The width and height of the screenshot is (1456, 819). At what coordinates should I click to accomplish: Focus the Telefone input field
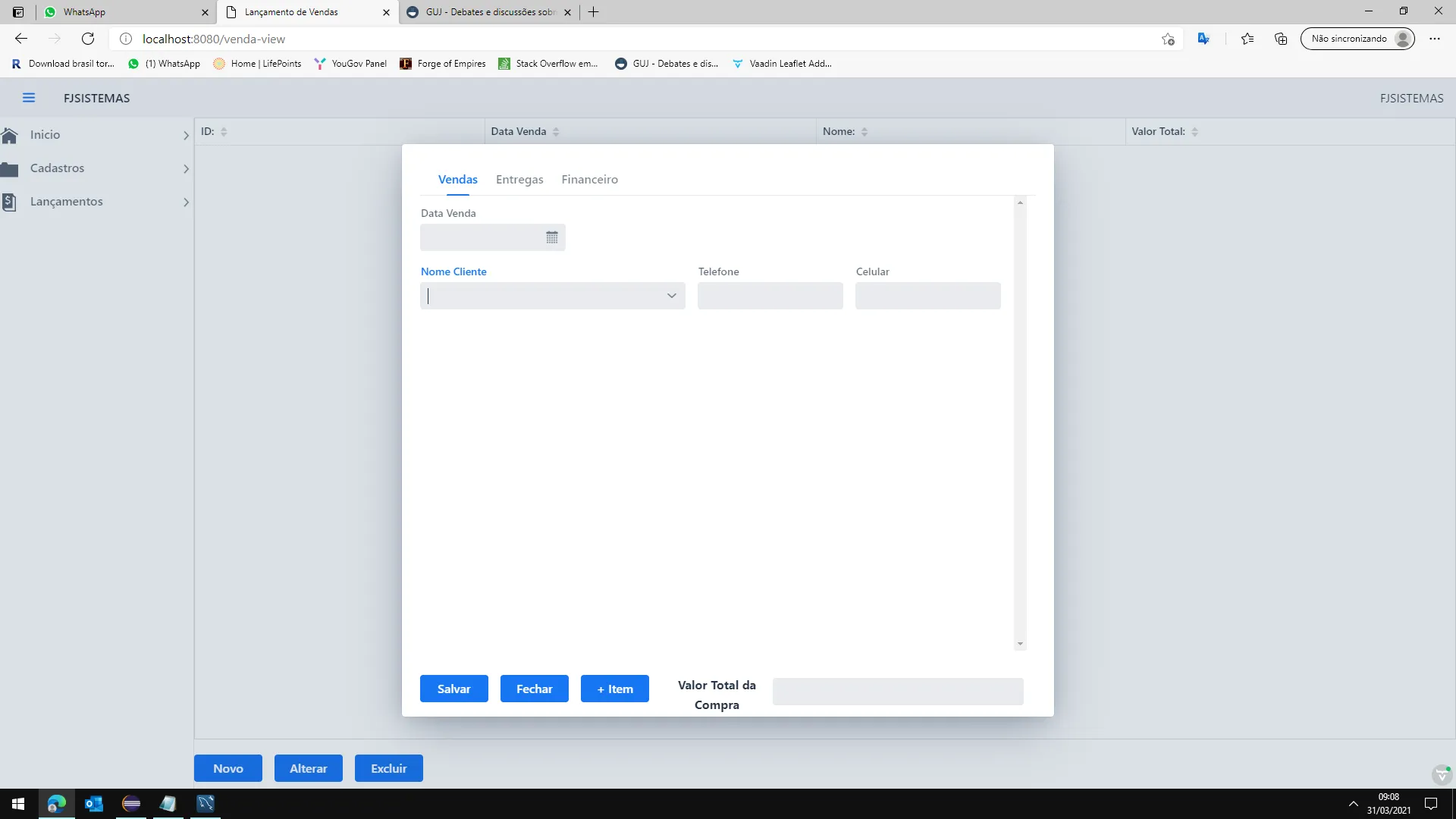[770, 296]
